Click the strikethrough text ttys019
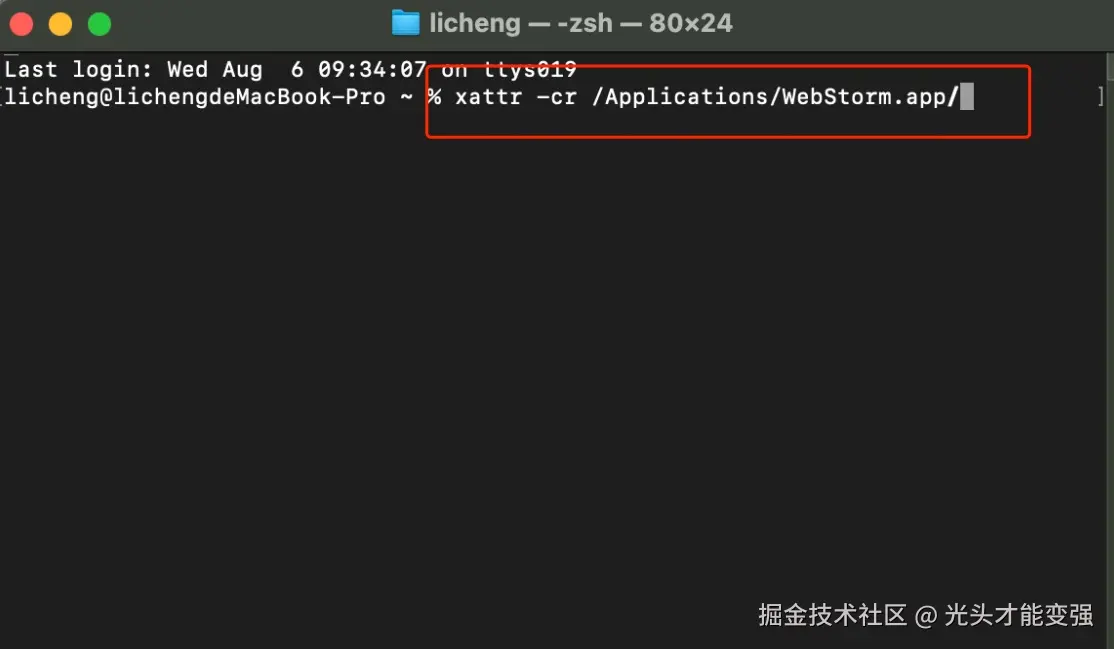The height and width of the screenshot is (649, 1114). [532, 69]
